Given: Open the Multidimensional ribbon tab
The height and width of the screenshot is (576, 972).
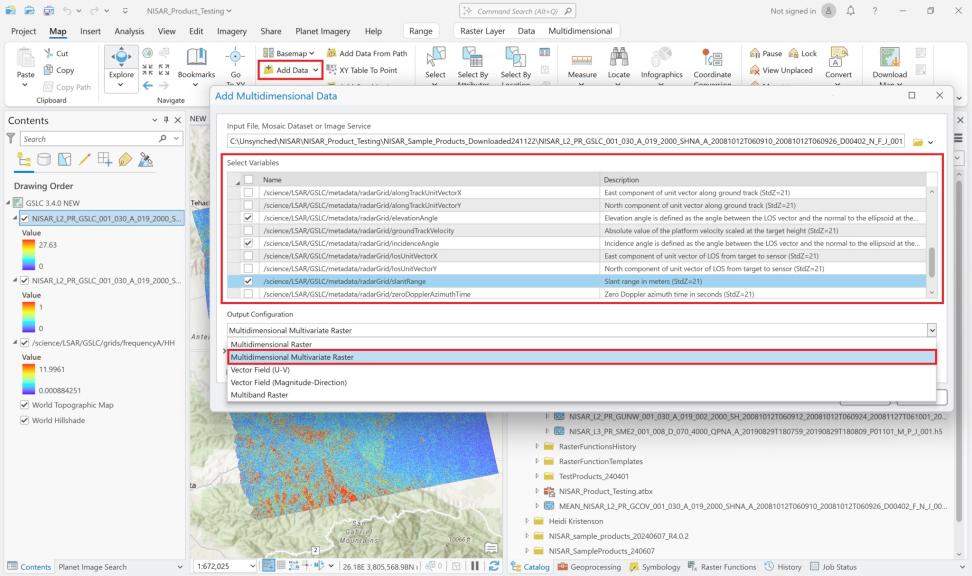Looking at the screenshot, I should pos(580,31).
